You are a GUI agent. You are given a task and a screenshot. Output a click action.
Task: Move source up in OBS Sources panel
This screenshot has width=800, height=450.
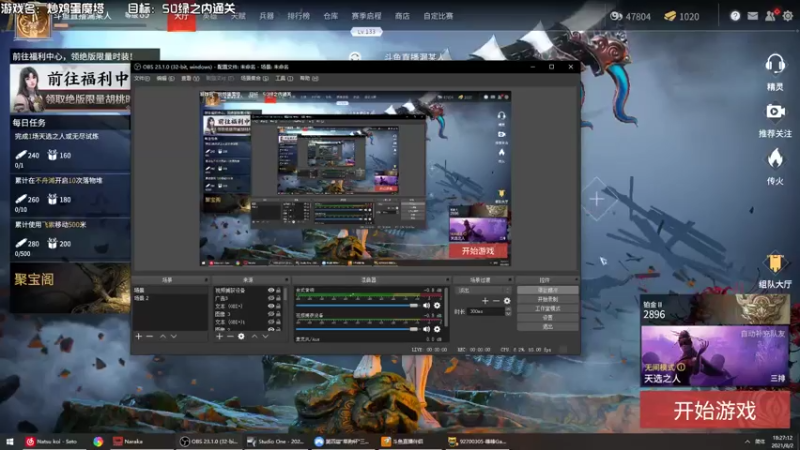pyautogui.click(x=254, y=336)
